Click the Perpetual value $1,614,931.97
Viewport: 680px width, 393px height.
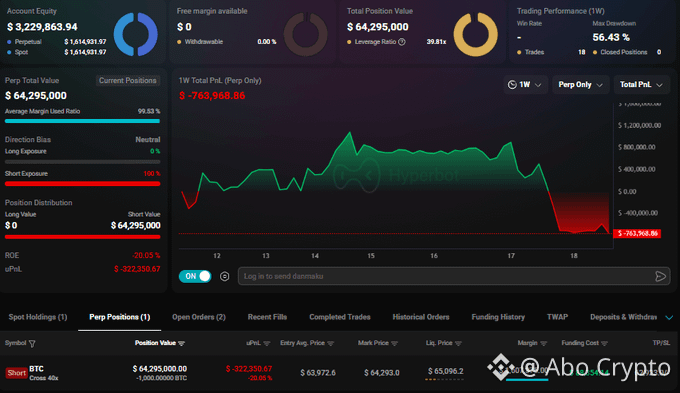click(x=85, y=42)
